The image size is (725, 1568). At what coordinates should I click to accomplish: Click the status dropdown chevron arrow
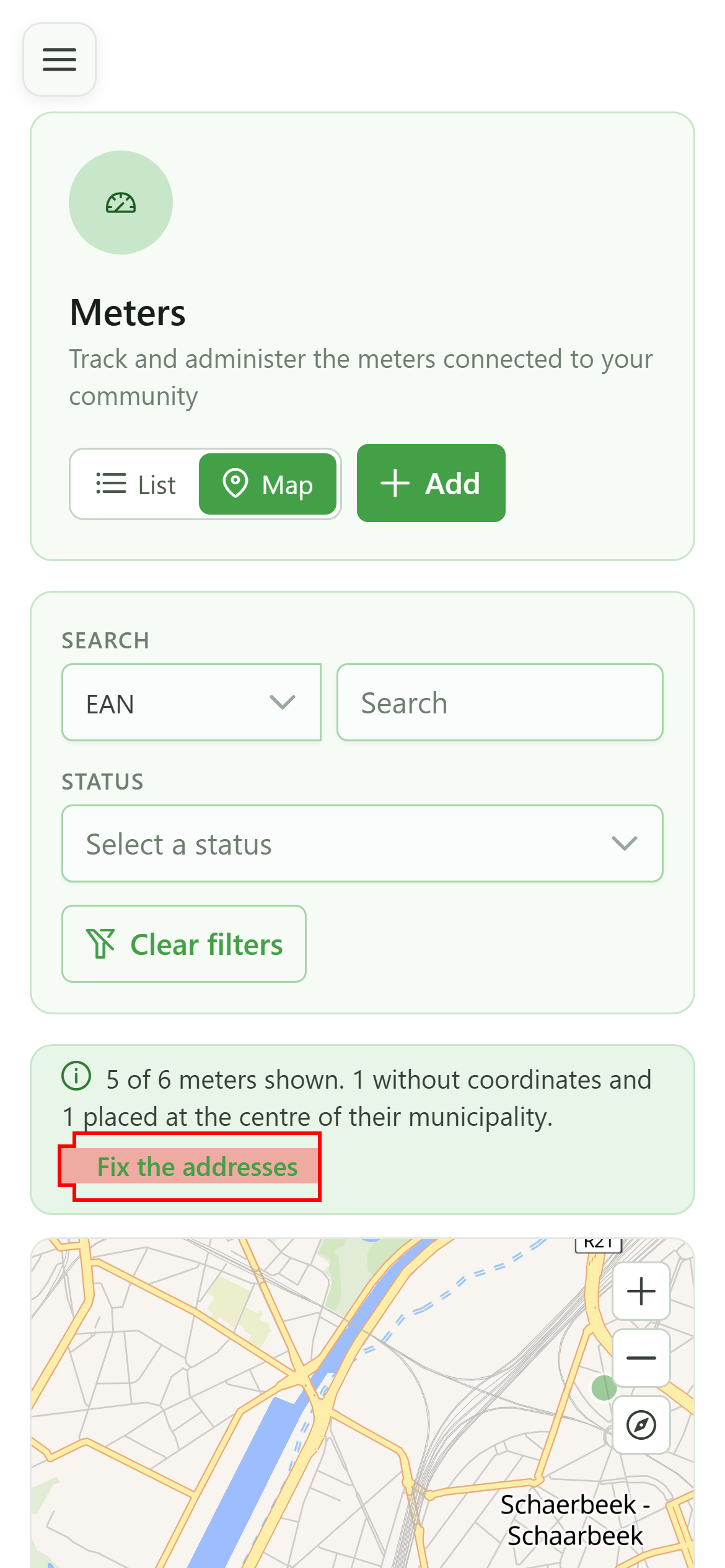(x=624, y=843)
